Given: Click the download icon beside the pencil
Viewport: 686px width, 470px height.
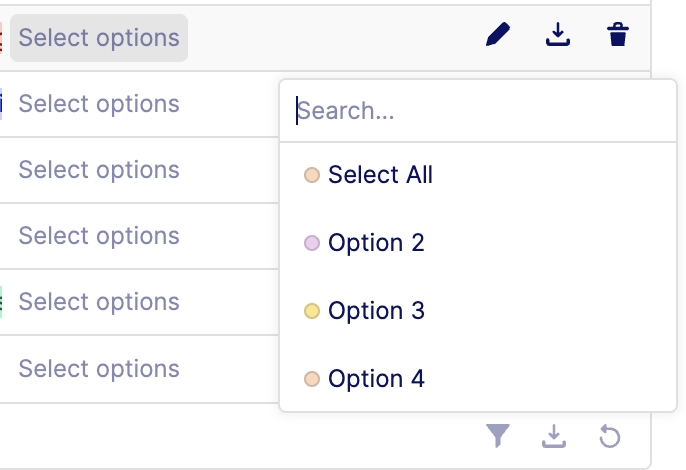Looking at the screenshot, I should [557, 37].
